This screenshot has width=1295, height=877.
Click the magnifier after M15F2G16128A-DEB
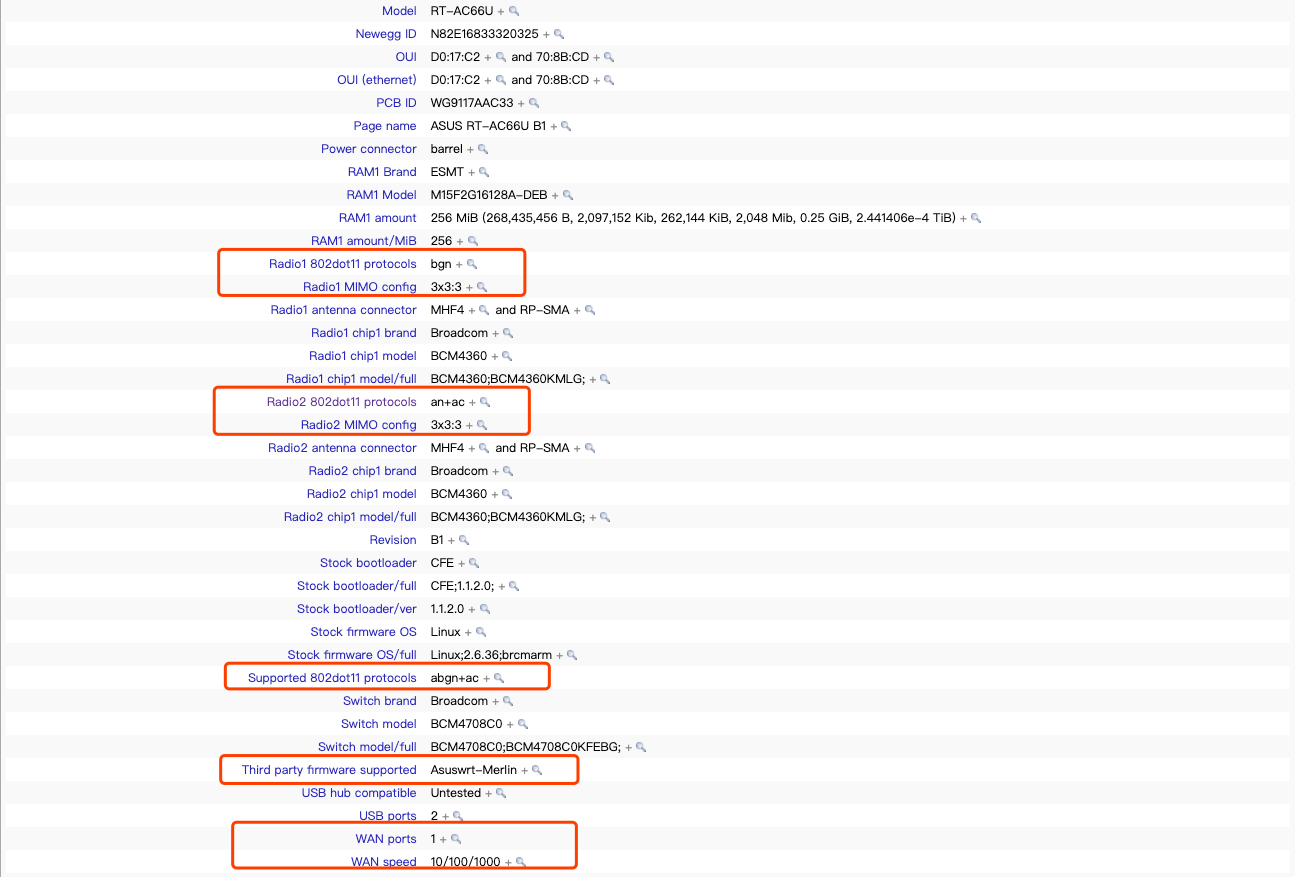[568, 195]
